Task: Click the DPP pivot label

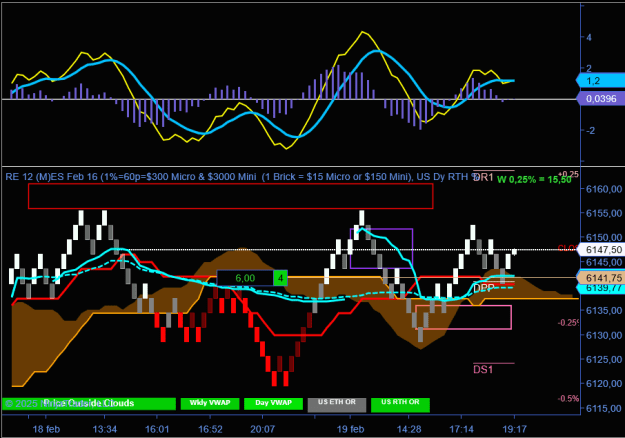Action: (x=483, y=288)
